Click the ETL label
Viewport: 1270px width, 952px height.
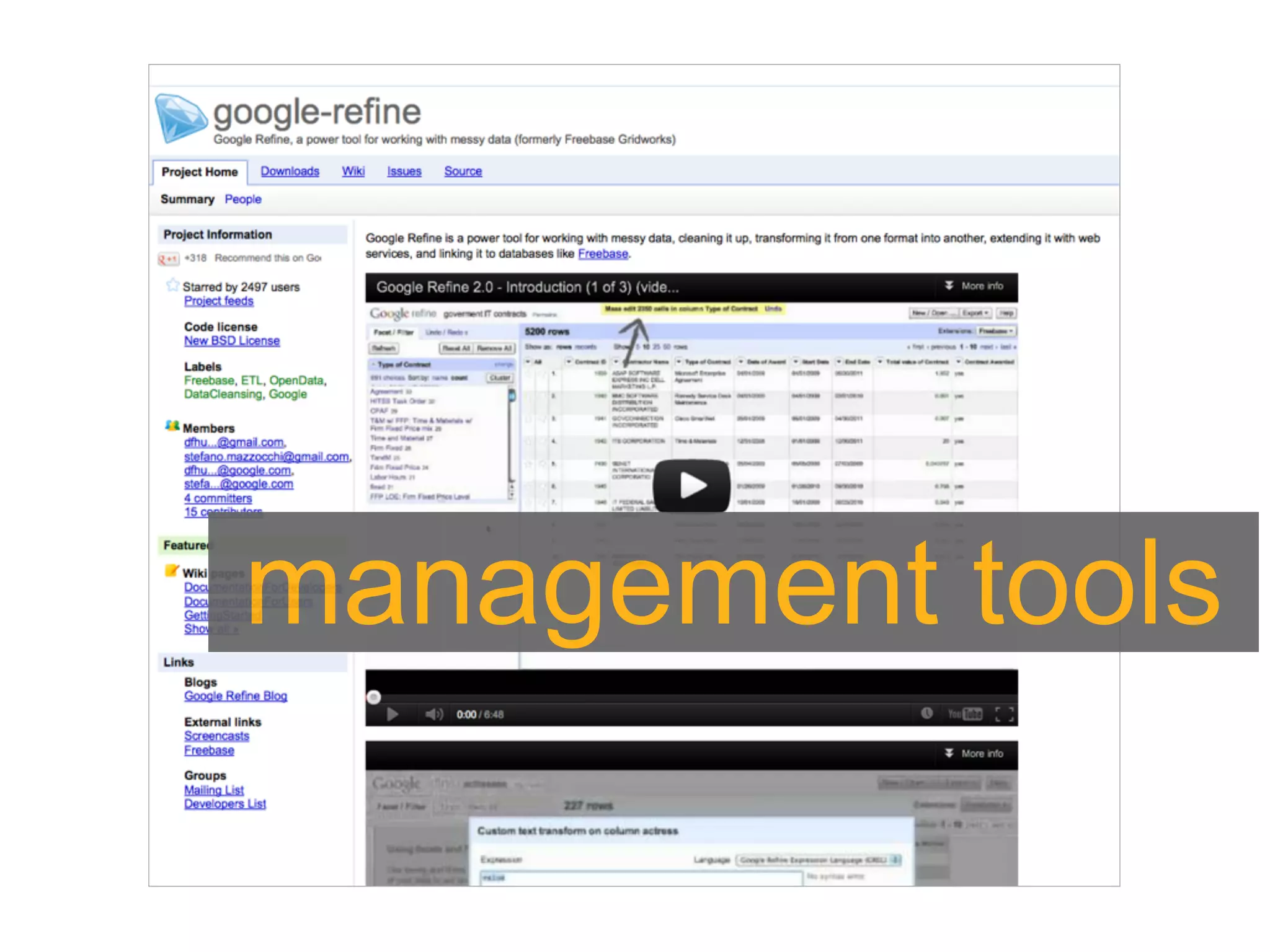251,380
